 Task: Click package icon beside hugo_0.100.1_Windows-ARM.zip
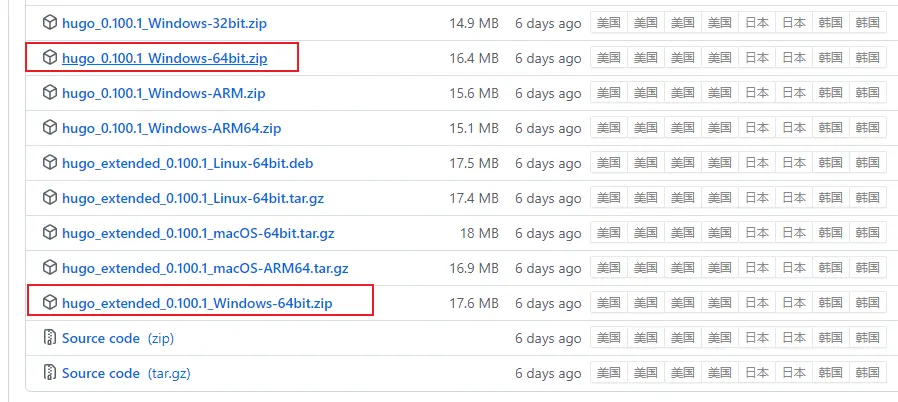[50, 93]
